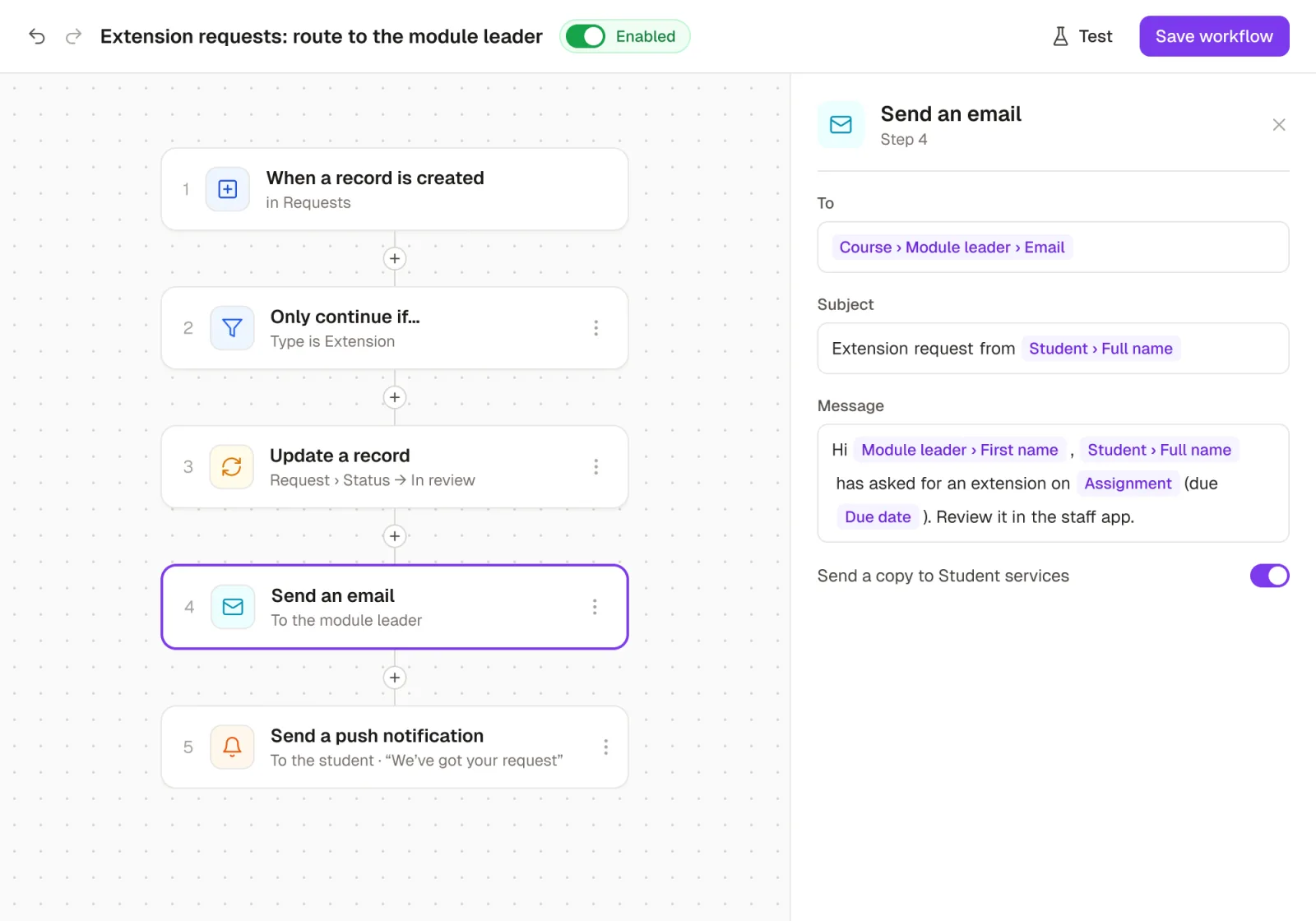Click the update record refresh icon
The height and width of the screenshot is (921, 1316).
click(232, 467)
